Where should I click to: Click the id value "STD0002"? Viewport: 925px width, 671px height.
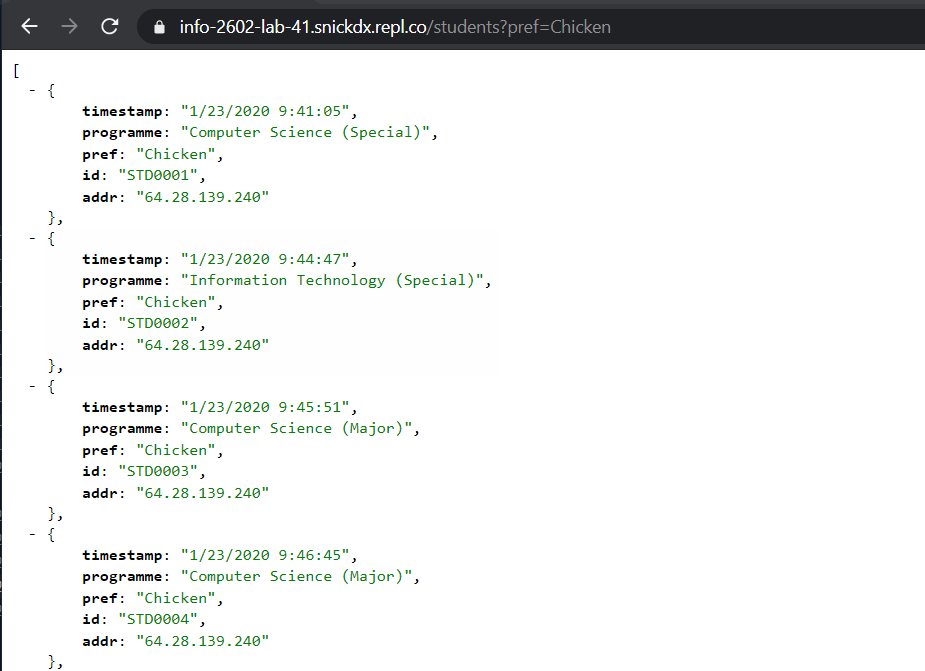tap(158, 323)
